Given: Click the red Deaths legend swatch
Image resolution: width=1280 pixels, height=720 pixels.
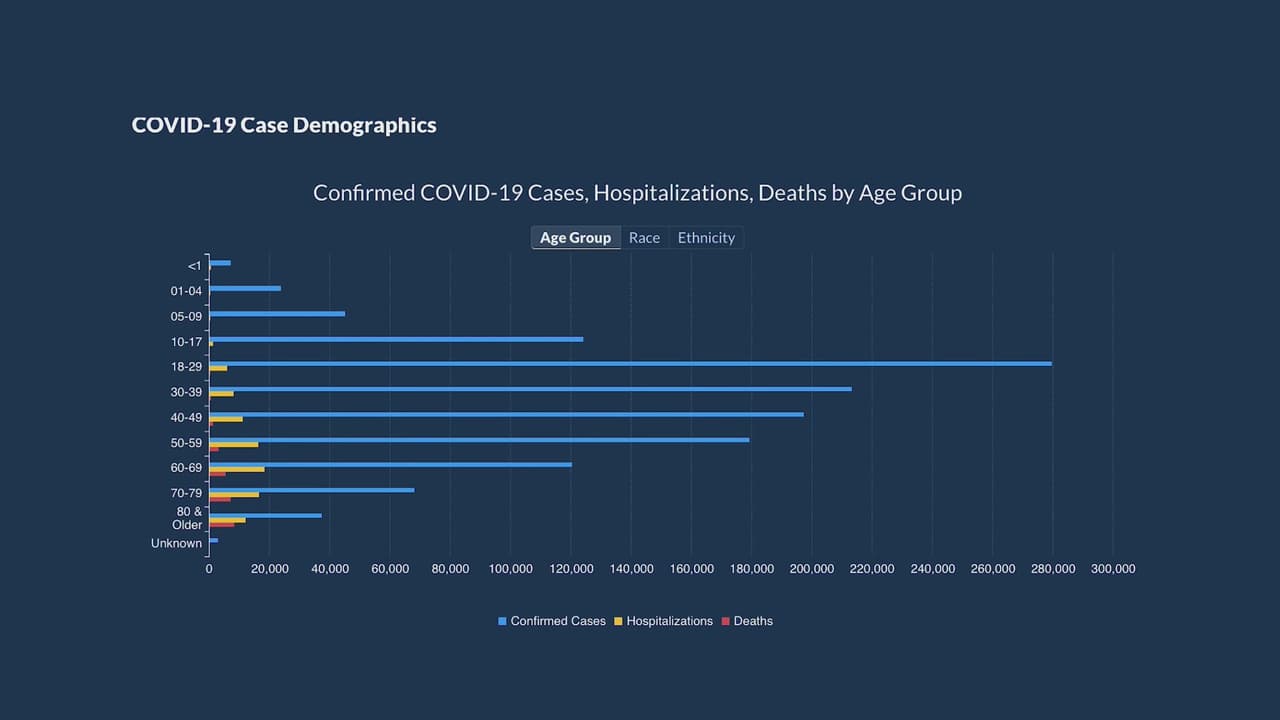Looking at the screenshot, I should click(725, 621).
